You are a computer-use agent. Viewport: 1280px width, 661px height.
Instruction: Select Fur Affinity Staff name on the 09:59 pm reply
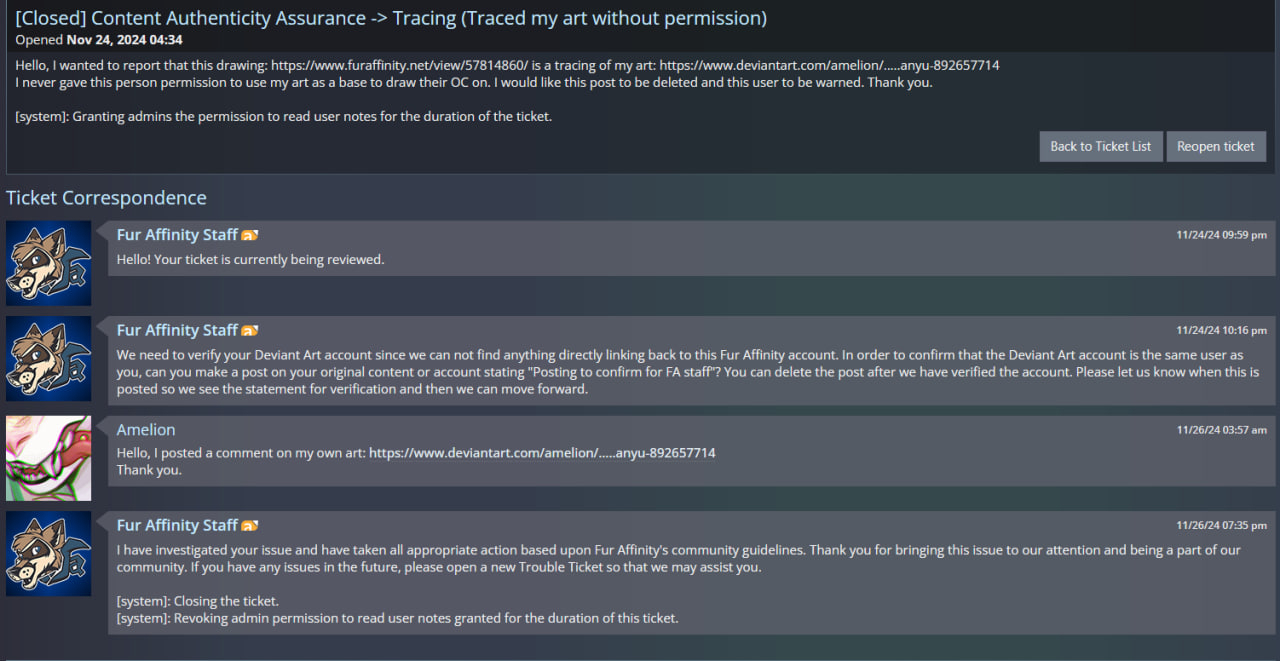[x=177, y=235]
